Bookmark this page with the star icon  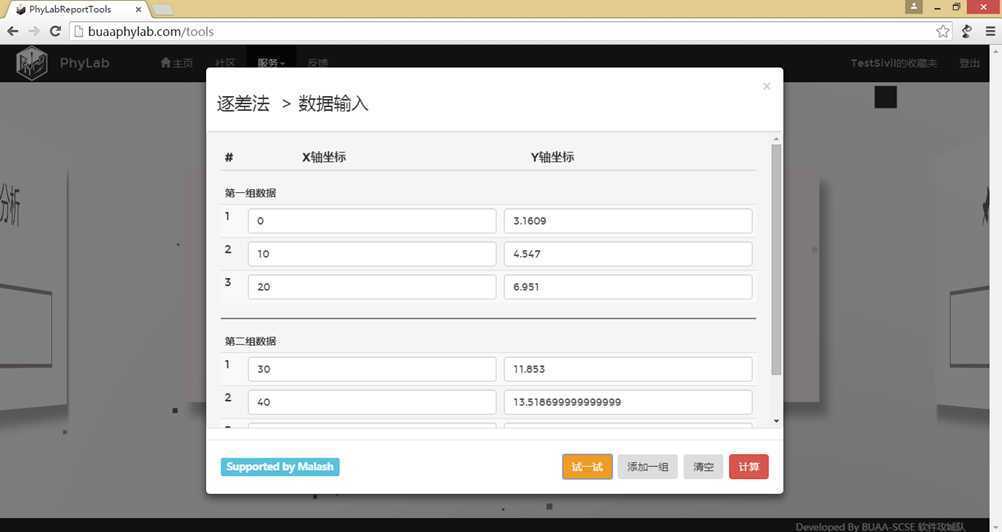(x=943, y=31)
